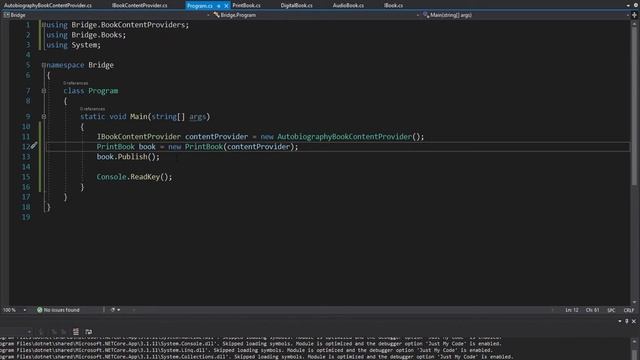Open the Bridge project scope dropdown
The width and height of the screenshot is (640, 360).
106,15
